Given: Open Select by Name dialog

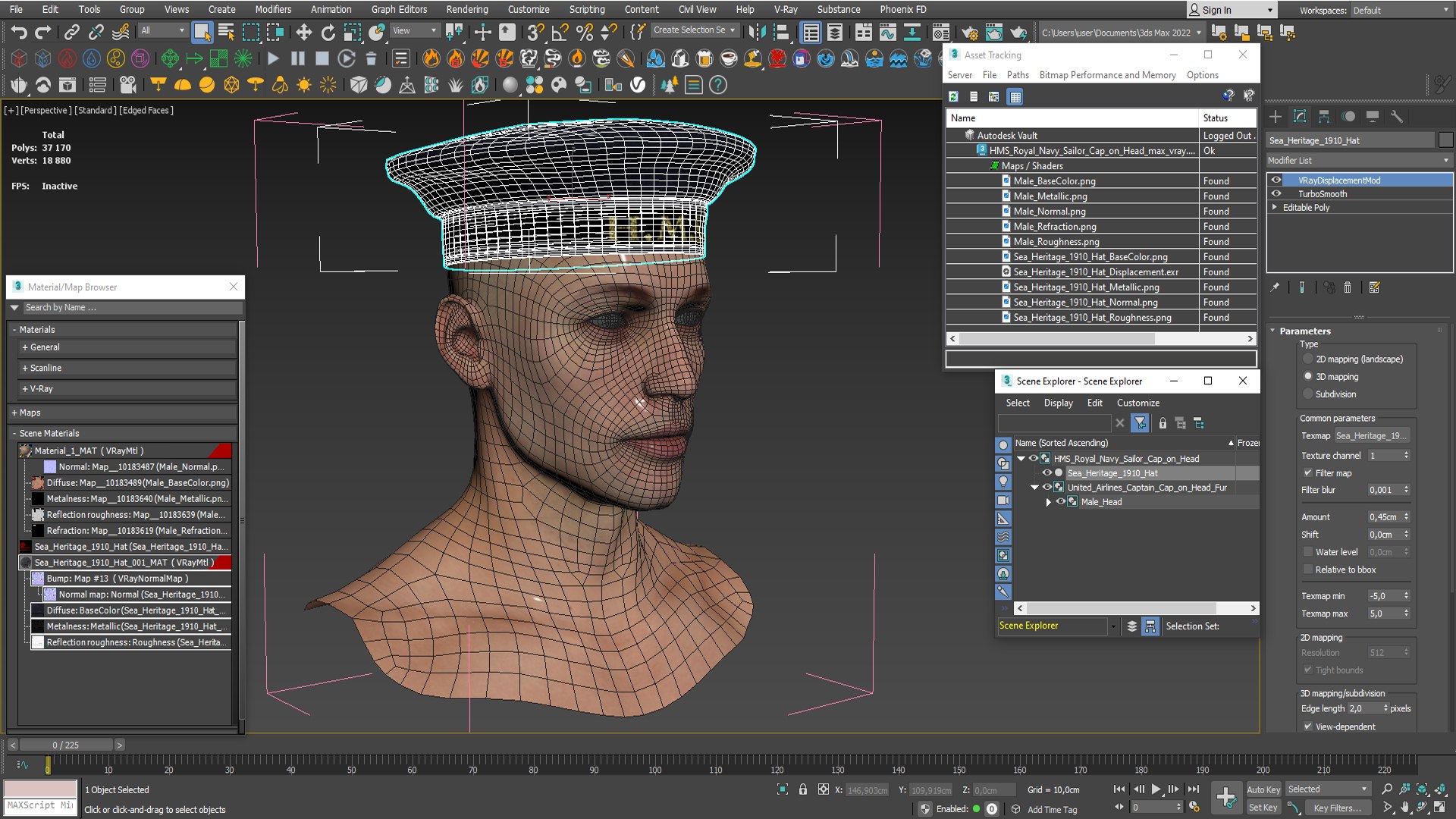Looking at the screenshot, I should (x=226, y=32).
